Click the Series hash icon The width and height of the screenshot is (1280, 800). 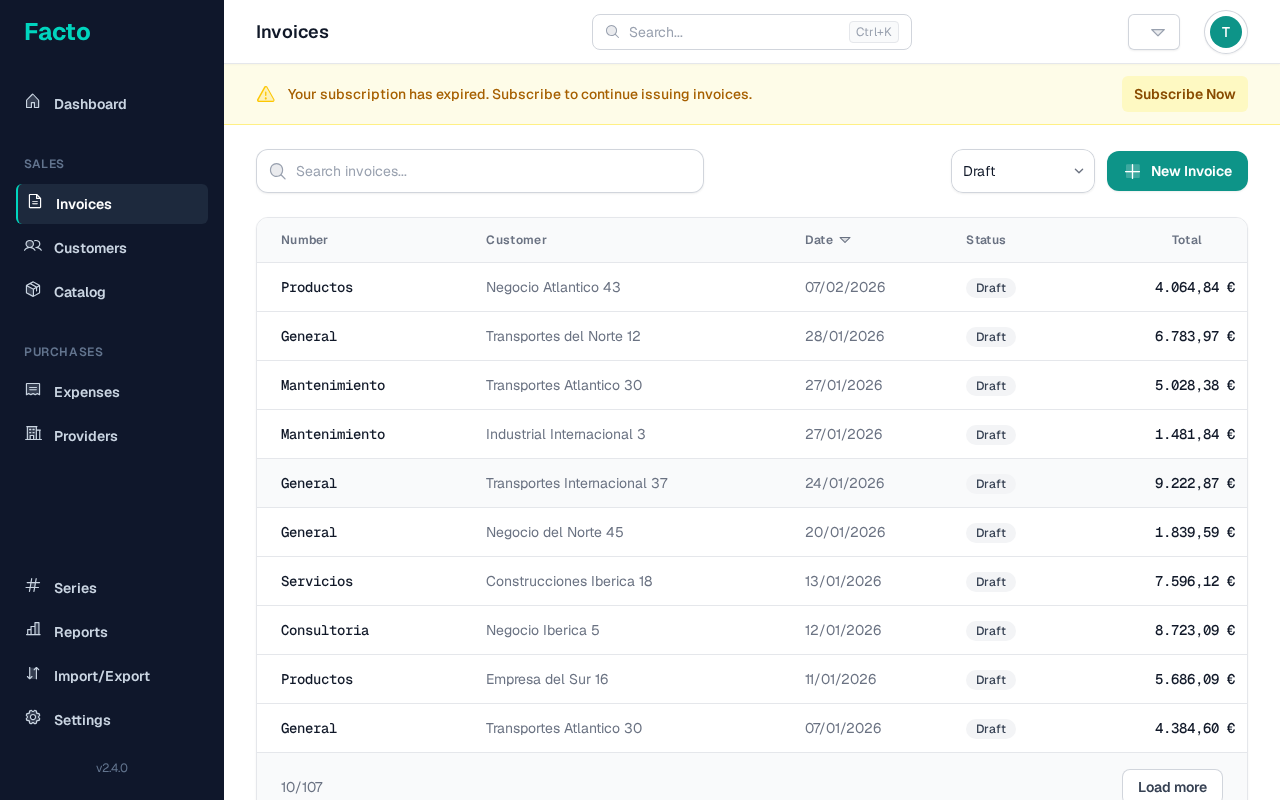33,586
